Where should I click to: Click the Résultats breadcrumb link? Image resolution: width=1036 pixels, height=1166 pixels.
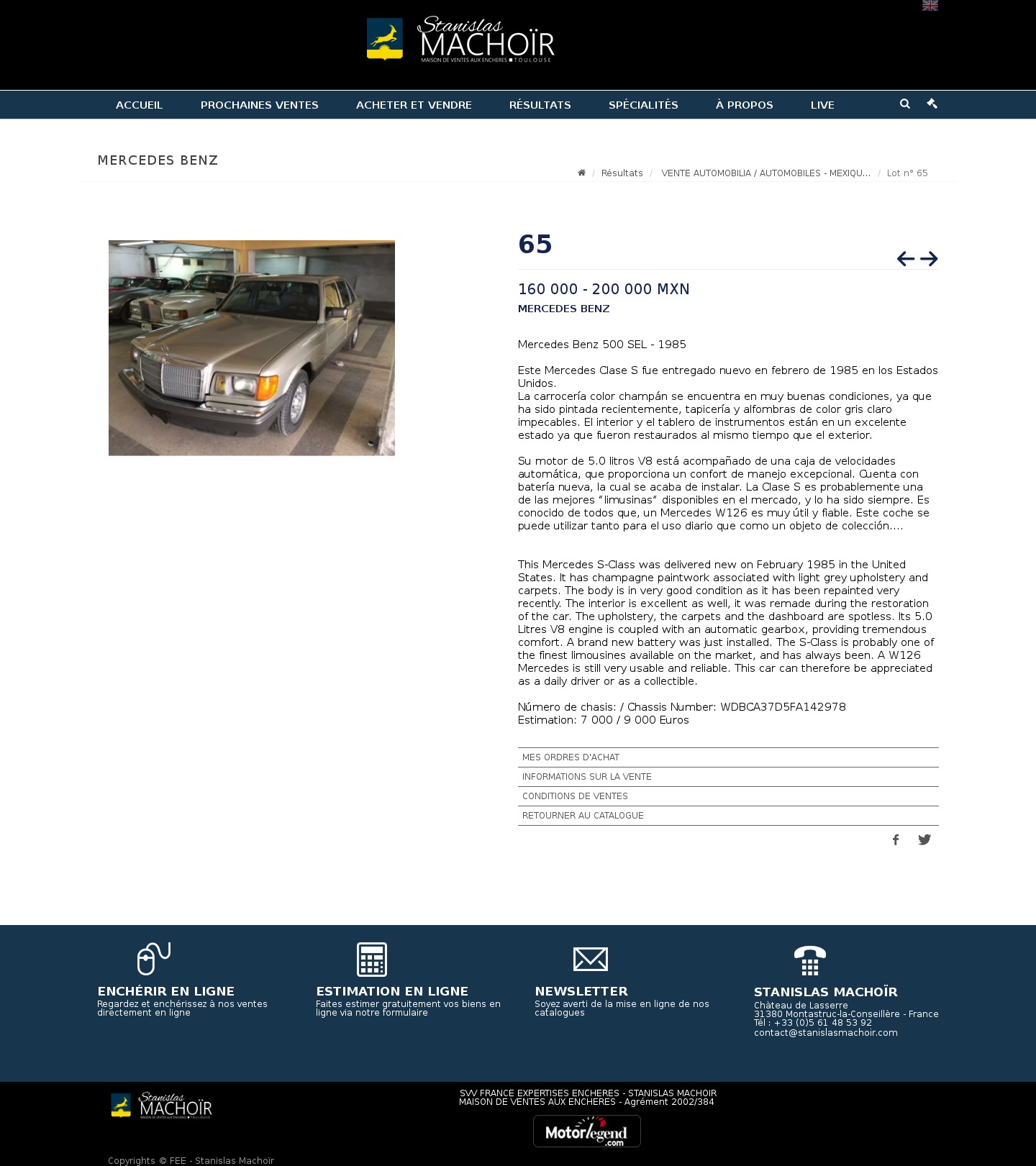[622, 173]
